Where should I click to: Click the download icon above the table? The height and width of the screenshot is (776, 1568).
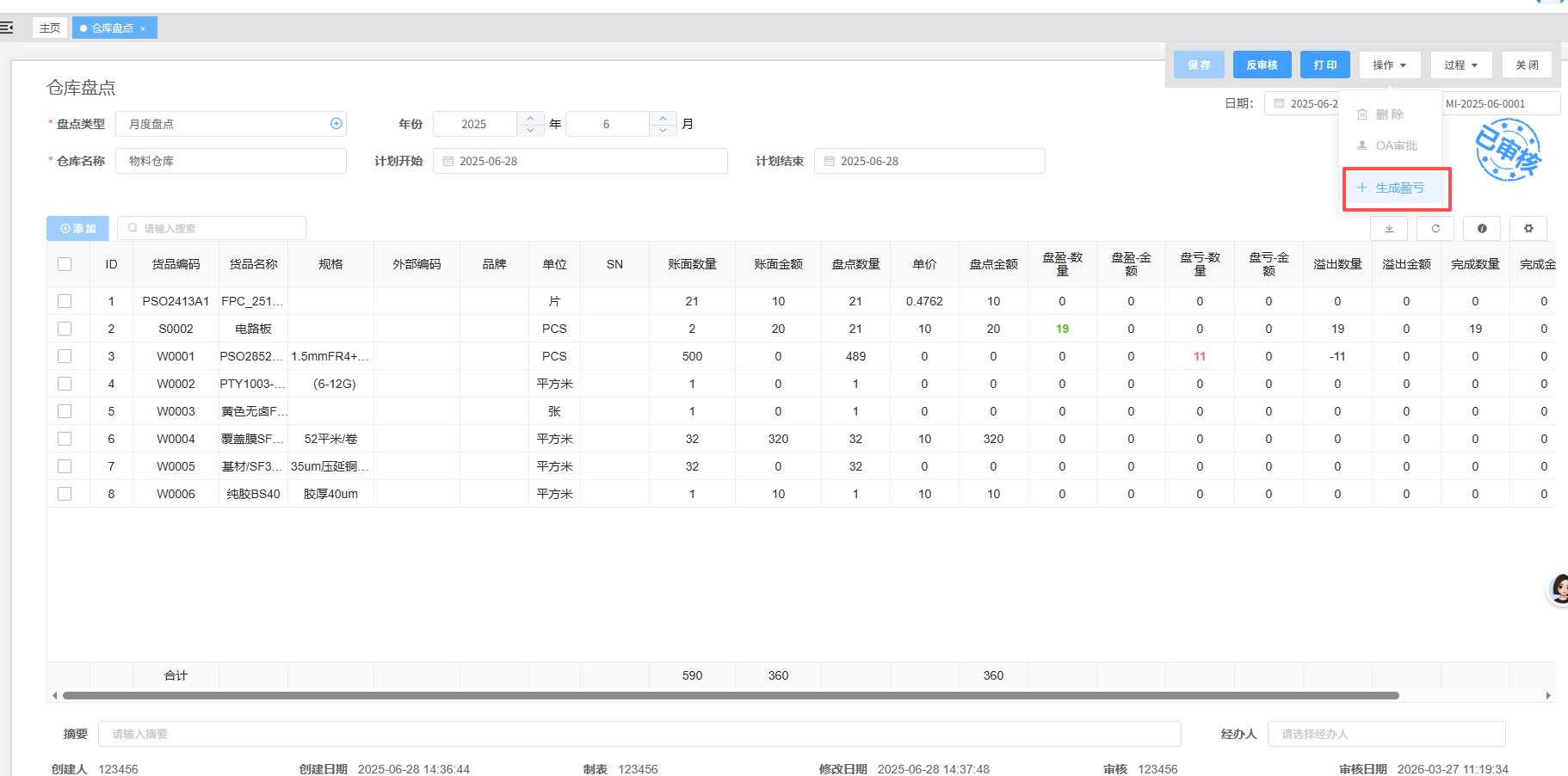1389,229
